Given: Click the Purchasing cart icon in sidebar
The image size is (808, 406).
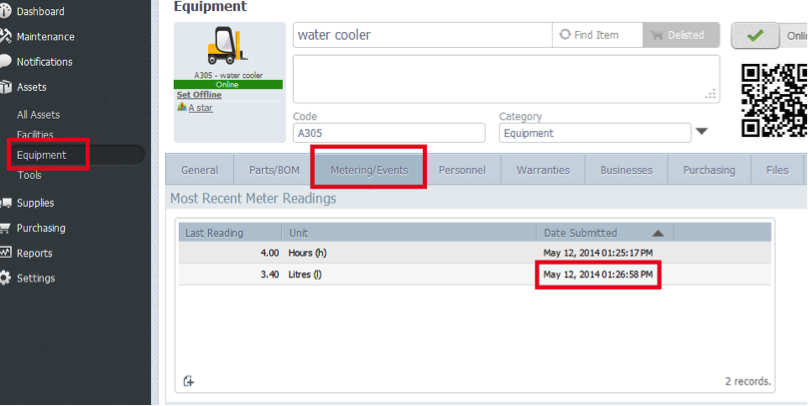Looking at the screenshot, I should click(5, 228).
